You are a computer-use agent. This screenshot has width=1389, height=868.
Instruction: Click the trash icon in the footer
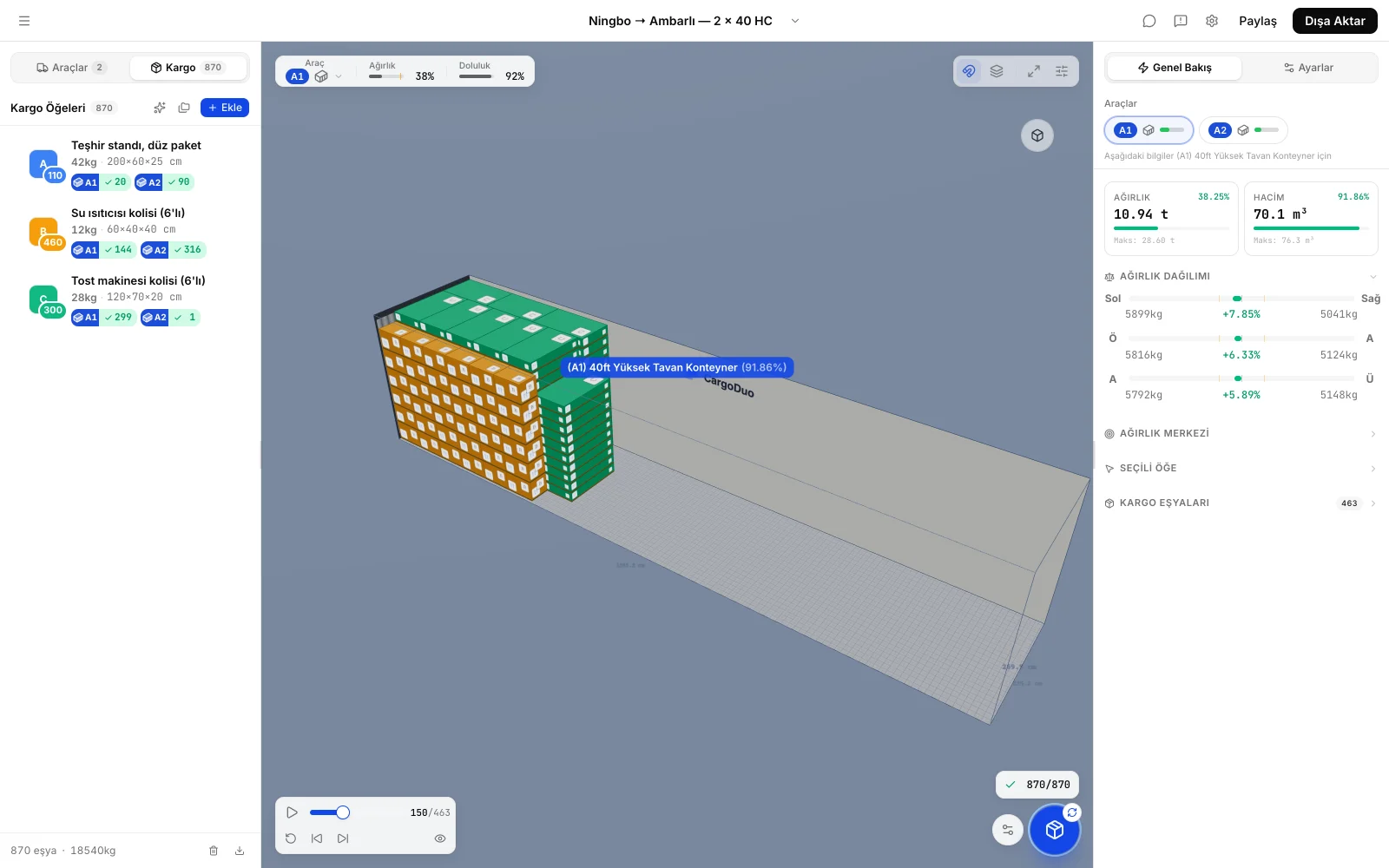pos(214,851)
